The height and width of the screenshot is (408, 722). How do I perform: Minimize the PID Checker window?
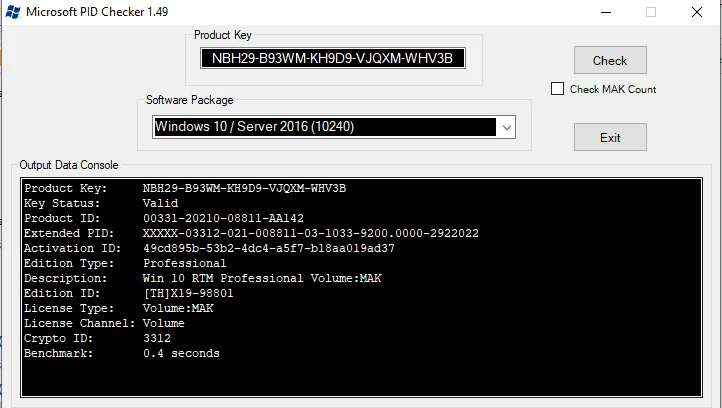(x=606, y=12)
